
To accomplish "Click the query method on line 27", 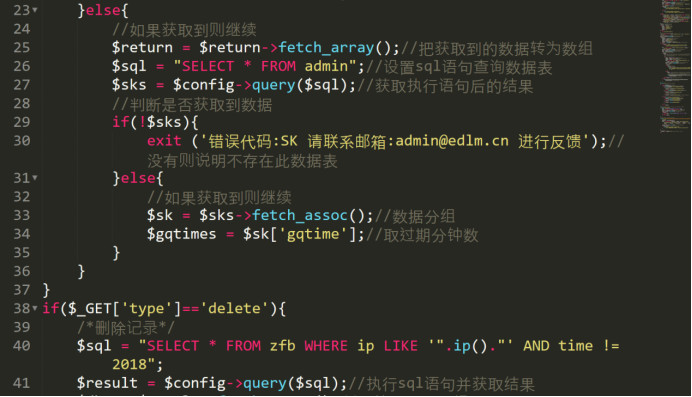I will coord(274,85).
